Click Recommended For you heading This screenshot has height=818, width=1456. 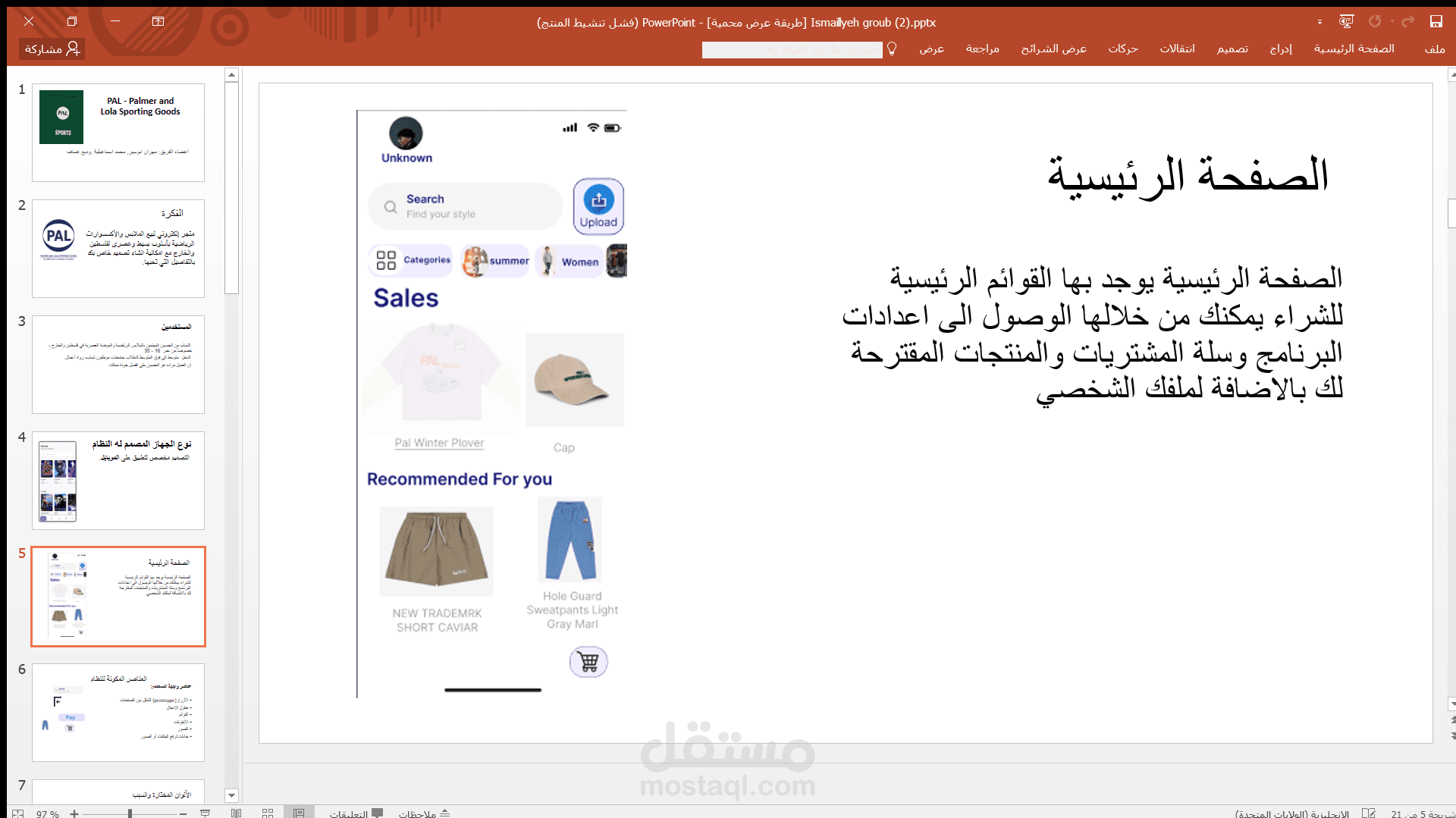[460, 479]
